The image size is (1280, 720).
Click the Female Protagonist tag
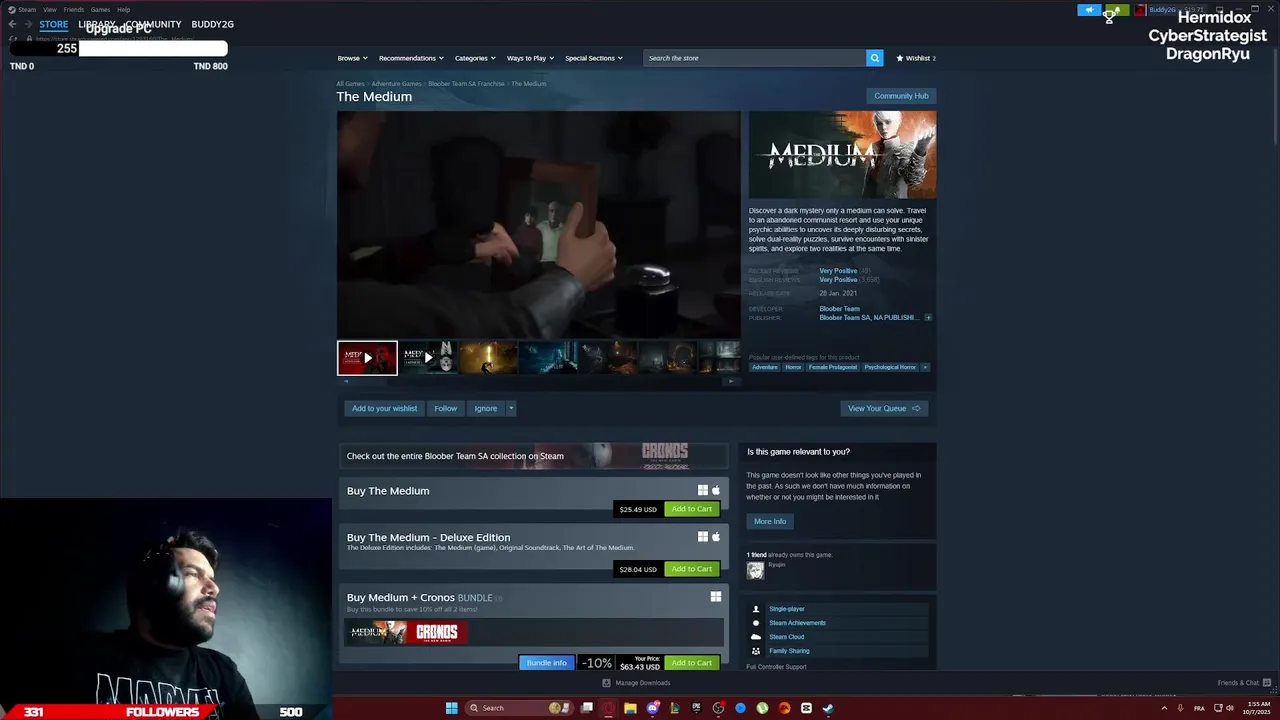pyautogui.click(x=833, y=367)
